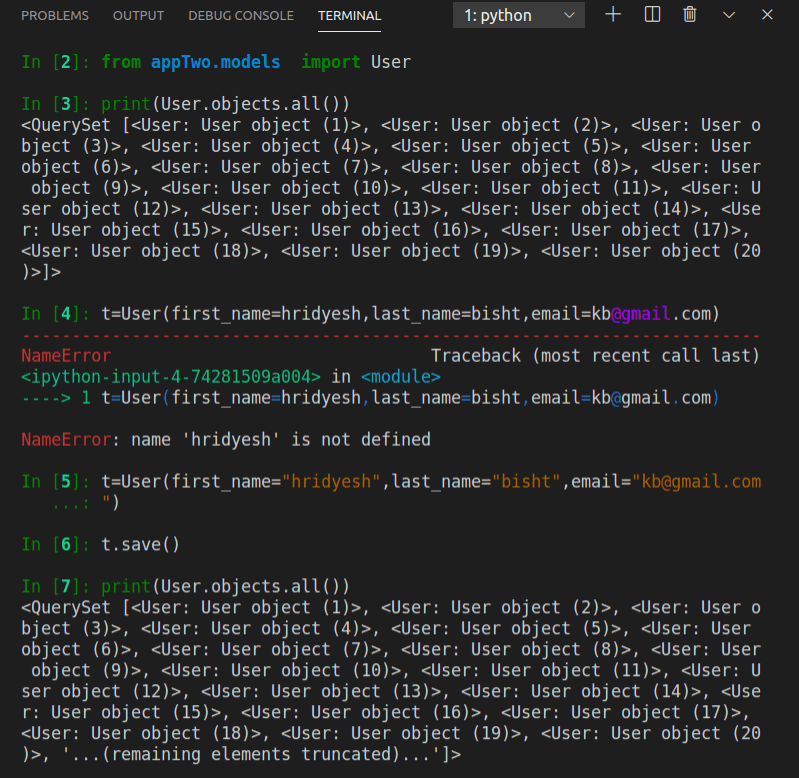Select the TERMINAL tab

pyautogui.click(x=349, y=16)
